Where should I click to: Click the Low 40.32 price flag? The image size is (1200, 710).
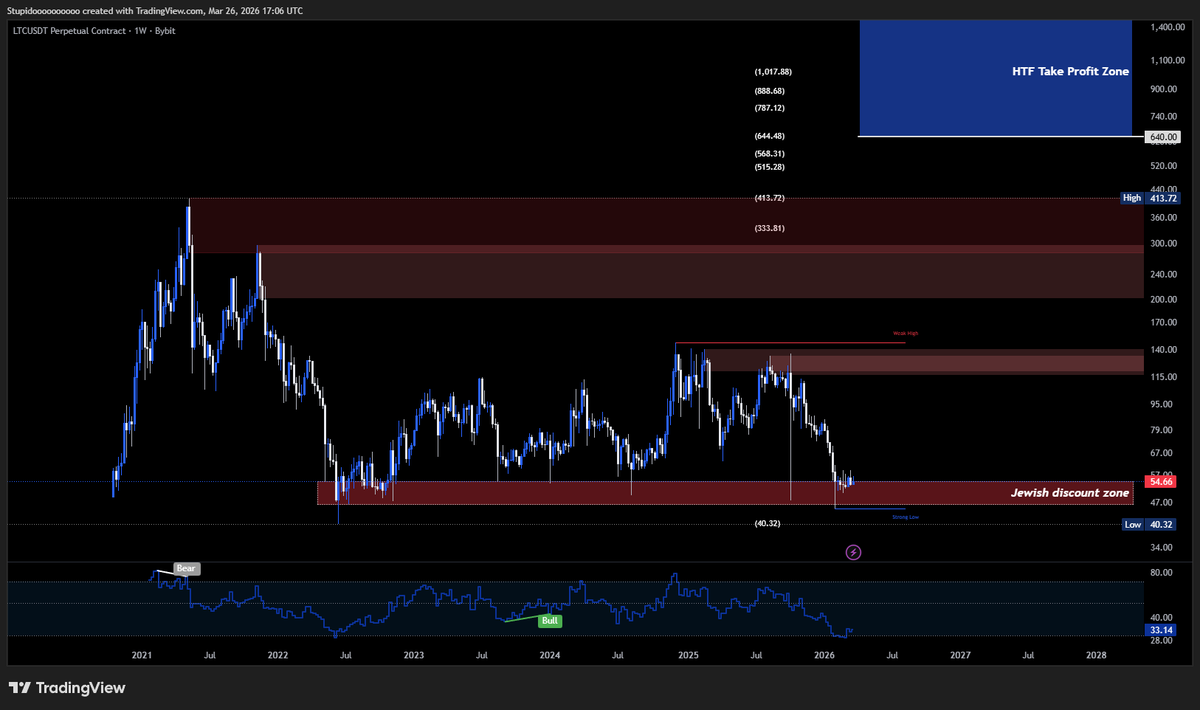(x=1147, y=524)
